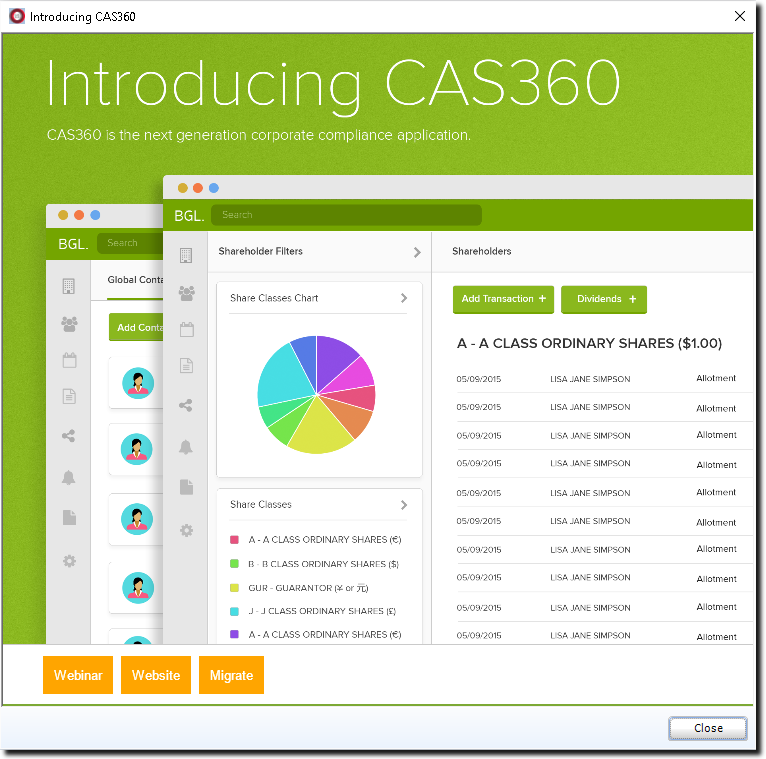This screenshot has height=759, width=766.
Task: Open the bell notifications icon in the front sidebar
Action: pyautogui.click(x=186, y=447)
